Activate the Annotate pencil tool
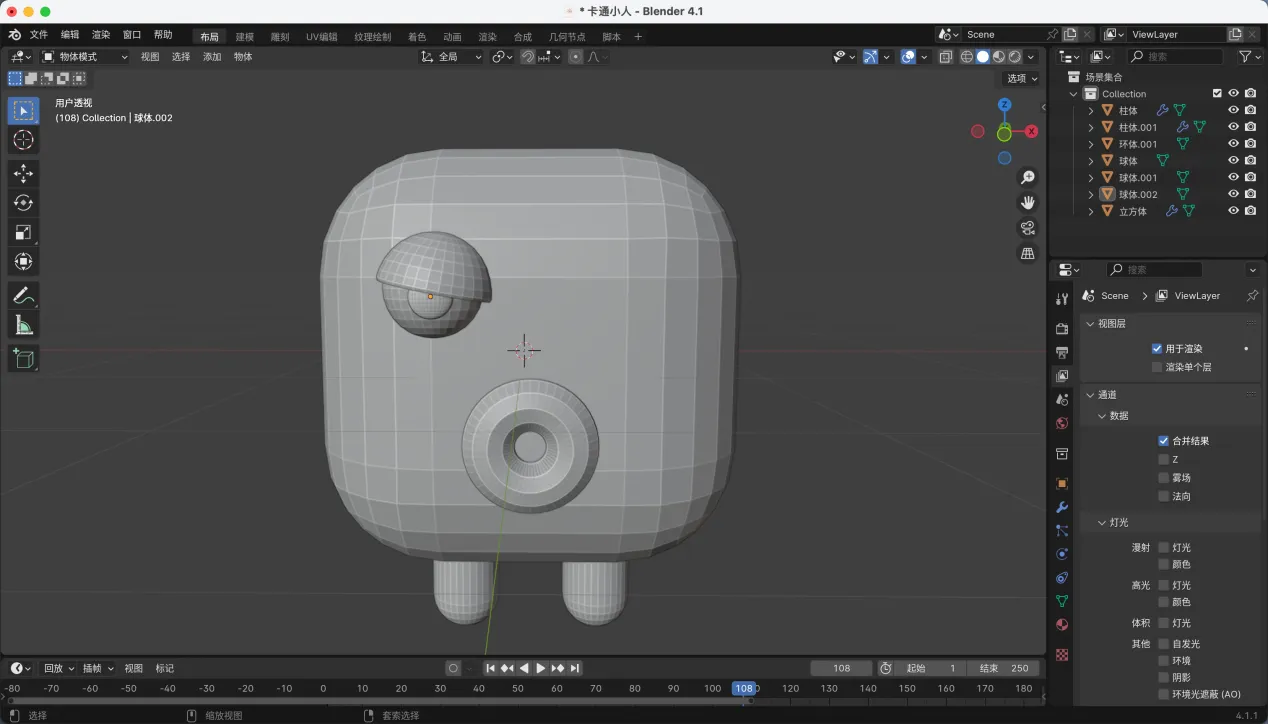The width and height of the screenshot is (1268, 724). (x=23, y=295)
